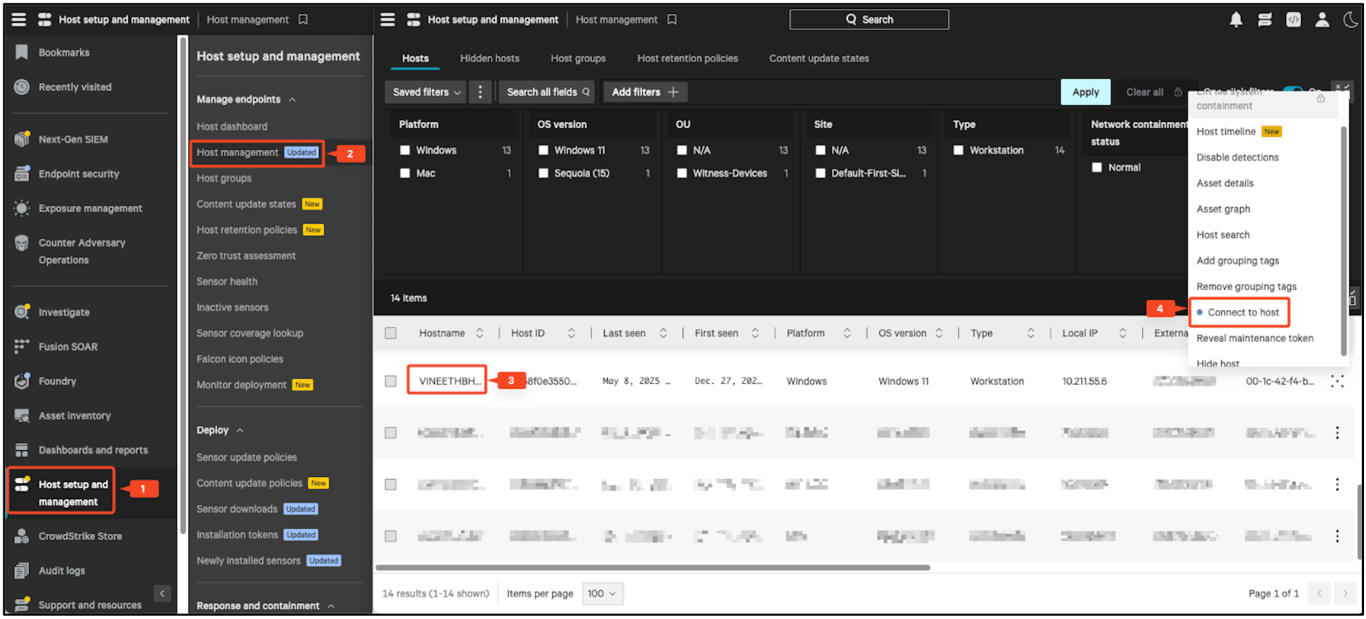This screenshot has height=619, width=1366.
Task: Open Support and resources icon
Action: [x=22, y=604]
